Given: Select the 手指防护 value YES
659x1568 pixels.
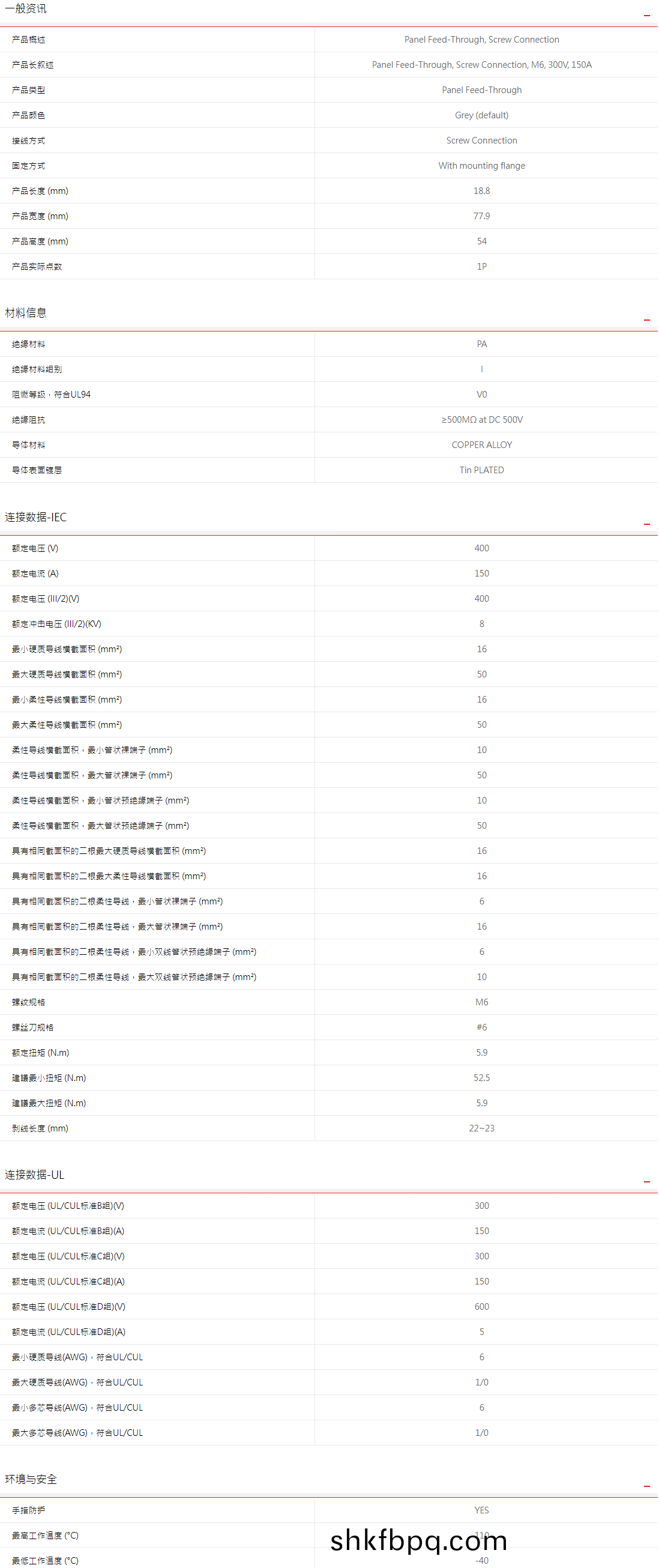Looking at the screenshot, I should pyautogui.click(x=482, y=1511).
